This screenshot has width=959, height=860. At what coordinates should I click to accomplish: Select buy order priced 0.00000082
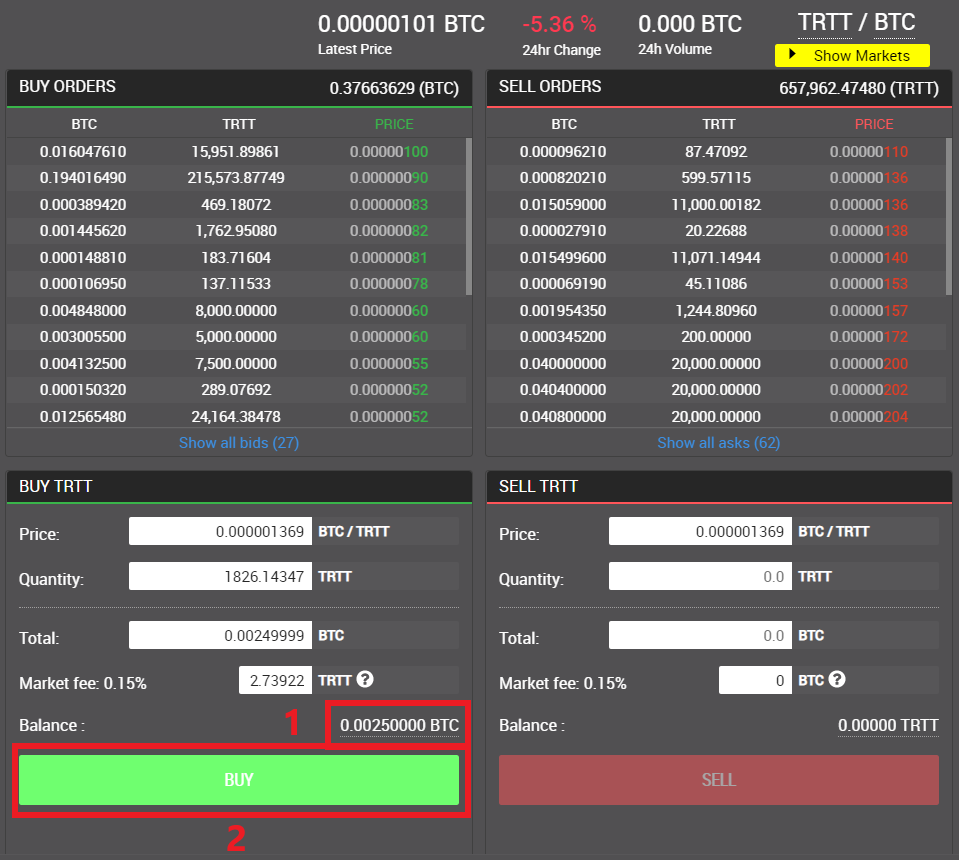point(236,231)
